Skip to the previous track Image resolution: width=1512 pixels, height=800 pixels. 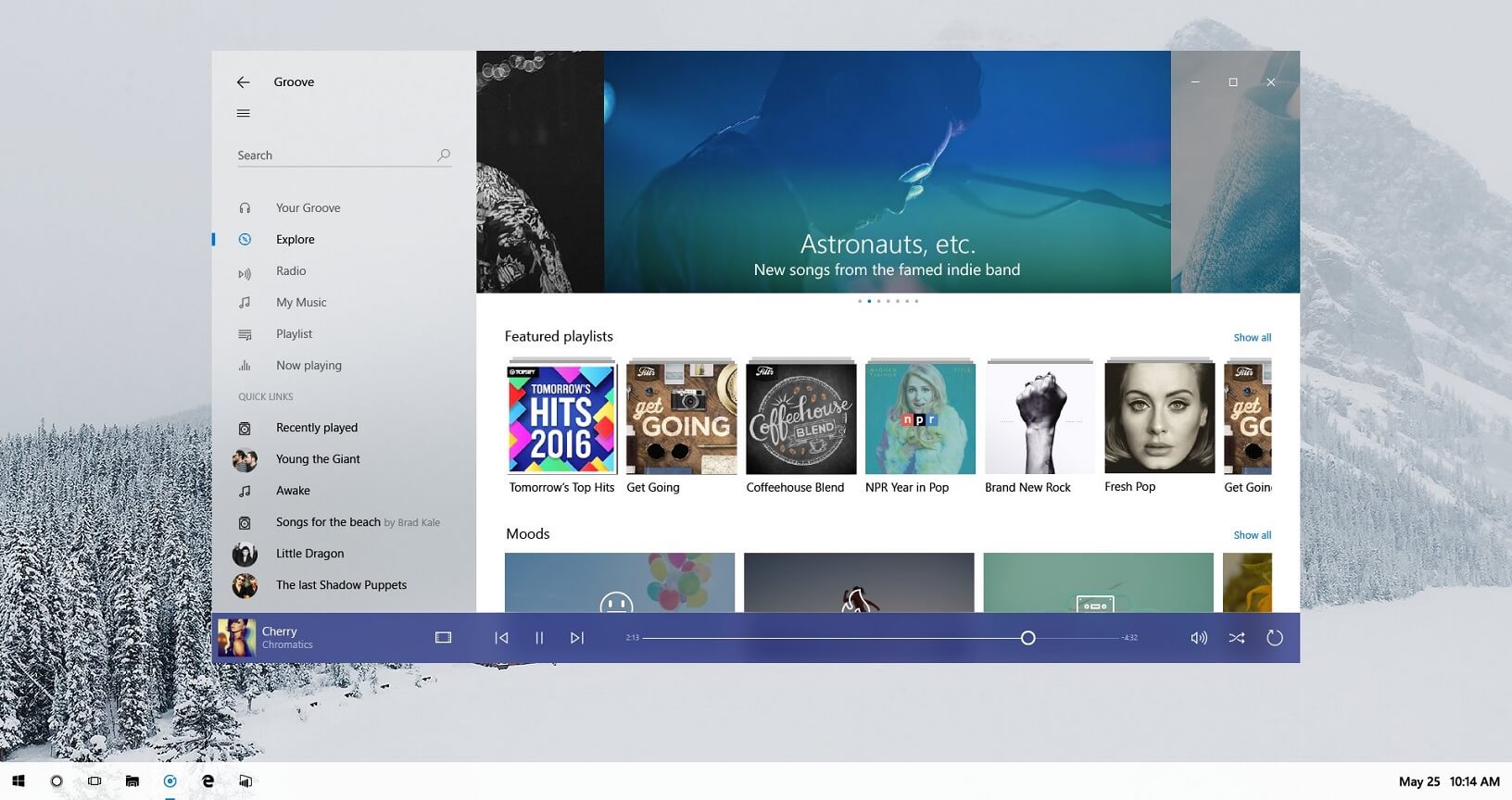click(501, 638)
